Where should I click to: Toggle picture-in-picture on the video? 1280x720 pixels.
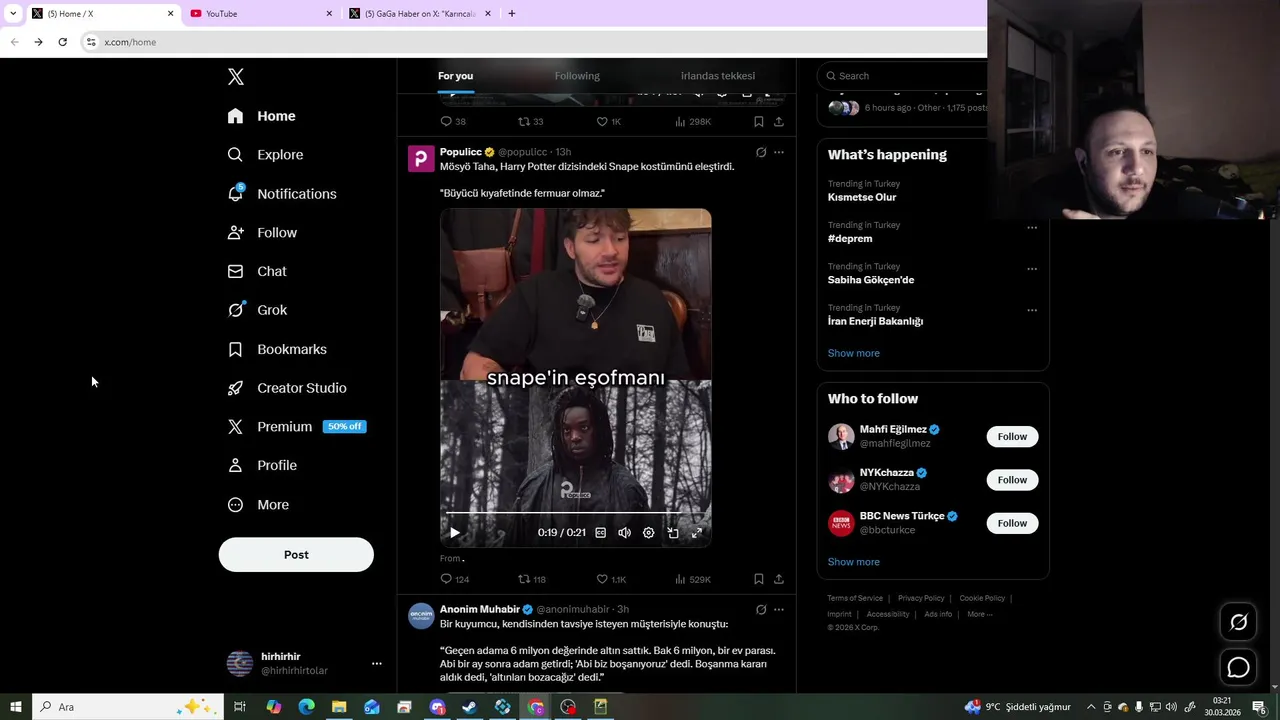(673, 533)
